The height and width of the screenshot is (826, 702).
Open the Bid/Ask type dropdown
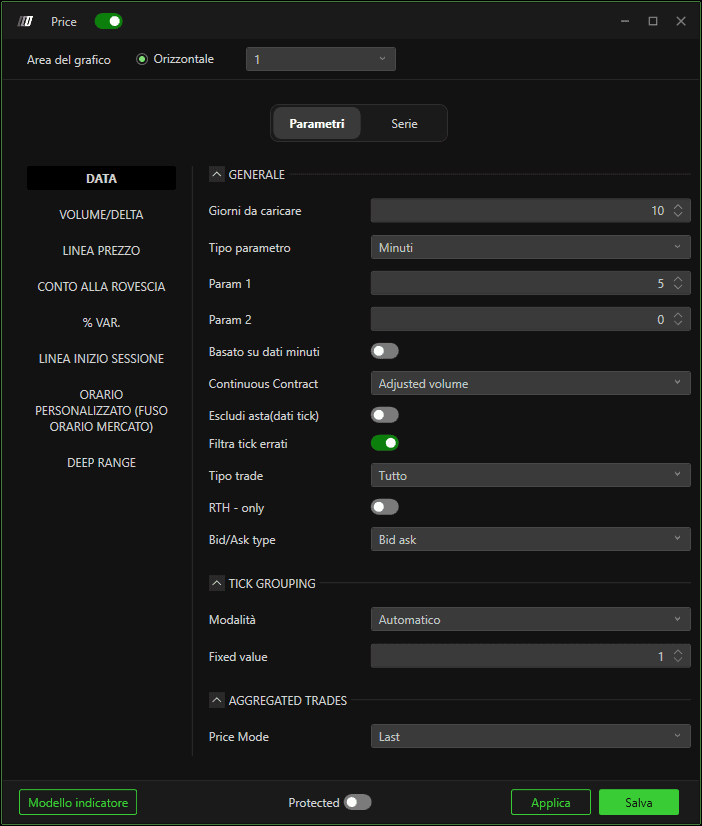pos(530,539)
